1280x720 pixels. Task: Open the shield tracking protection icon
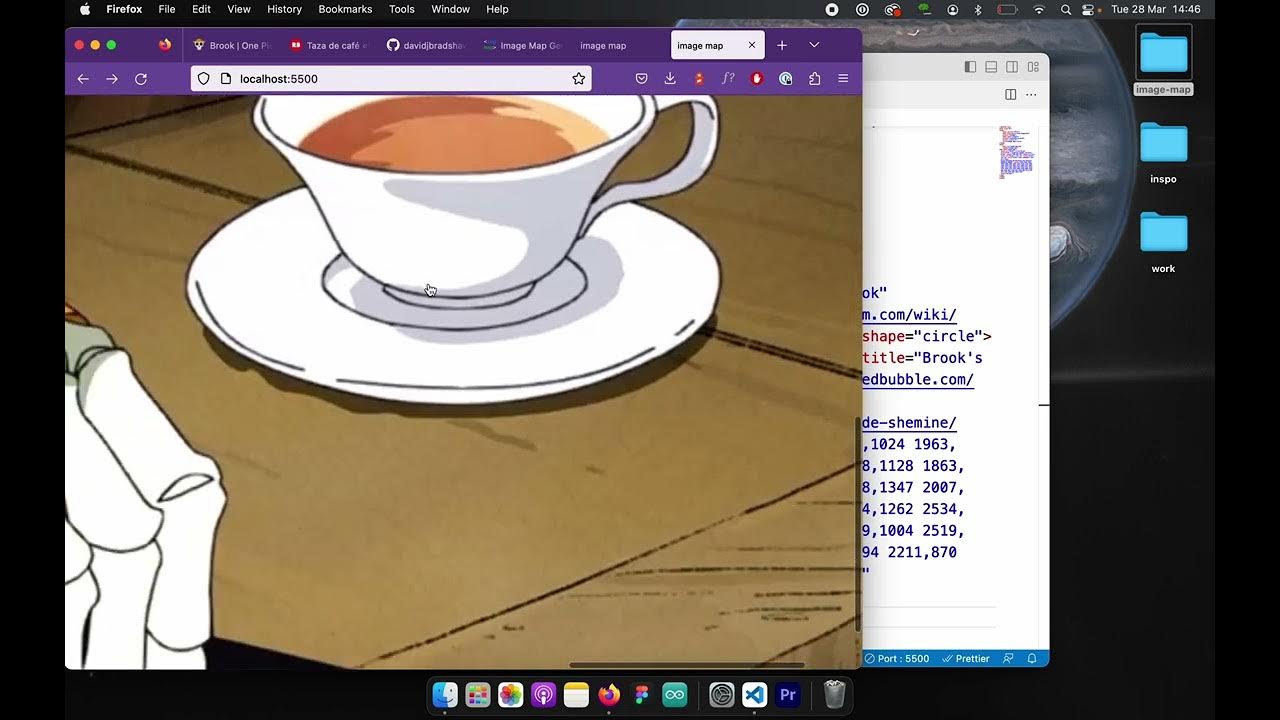coord(204,79)
